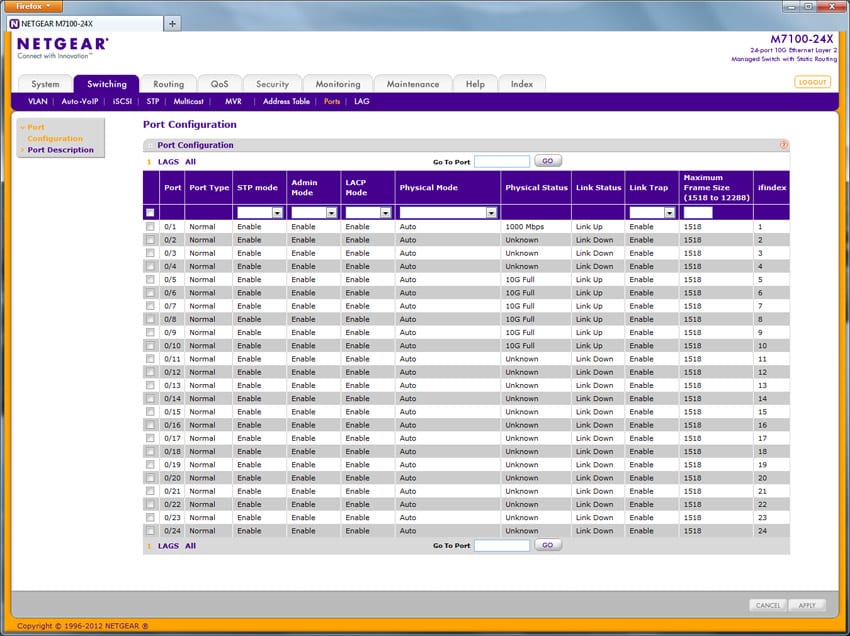
Task: Click the APPLY button
Action: pyautogui.click(x=807, y=605)
